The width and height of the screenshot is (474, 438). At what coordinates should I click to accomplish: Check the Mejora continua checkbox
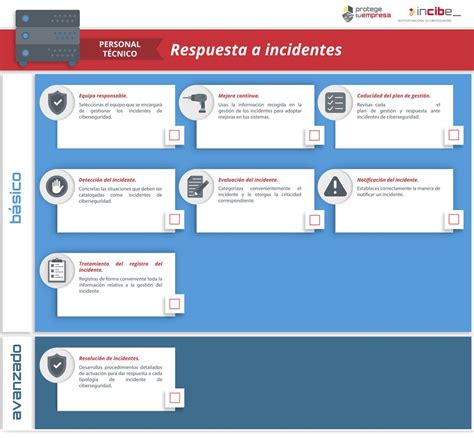[x=314, y=135]
